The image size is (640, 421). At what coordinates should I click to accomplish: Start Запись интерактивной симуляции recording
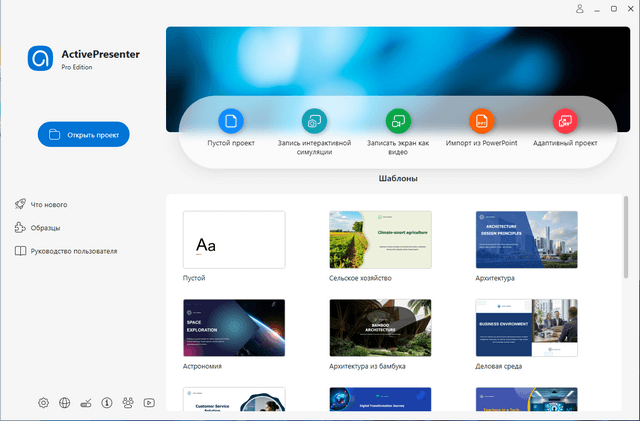(x=314, y=121)
